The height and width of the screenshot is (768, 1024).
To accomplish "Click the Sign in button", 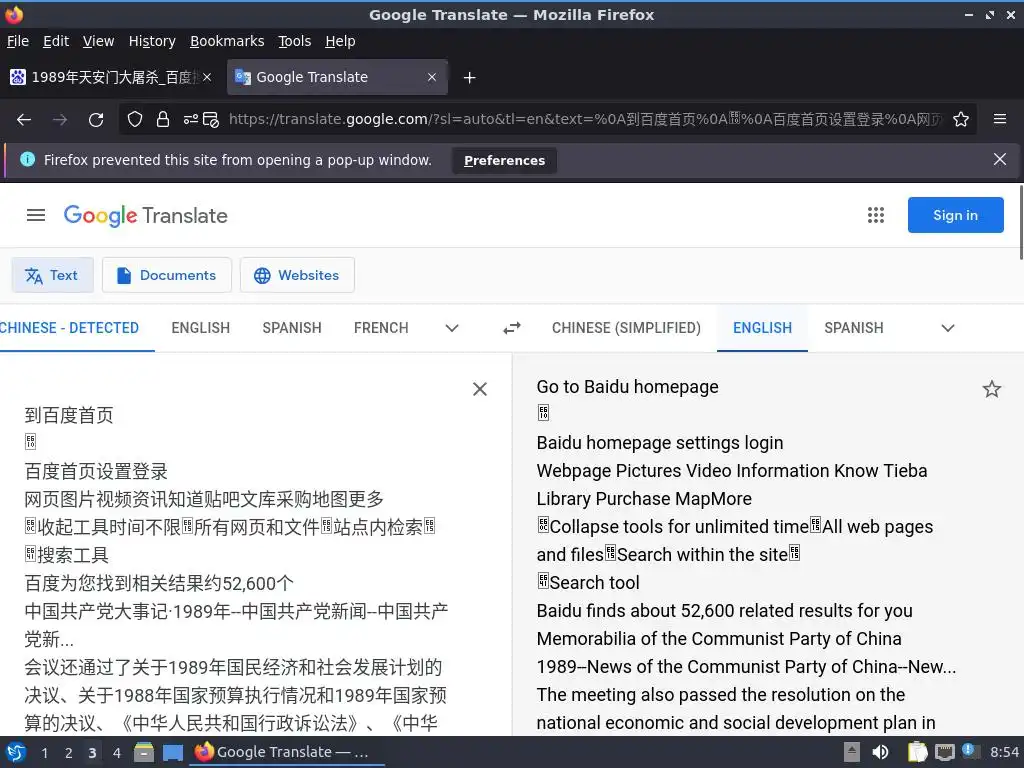I will click(955, 215).
